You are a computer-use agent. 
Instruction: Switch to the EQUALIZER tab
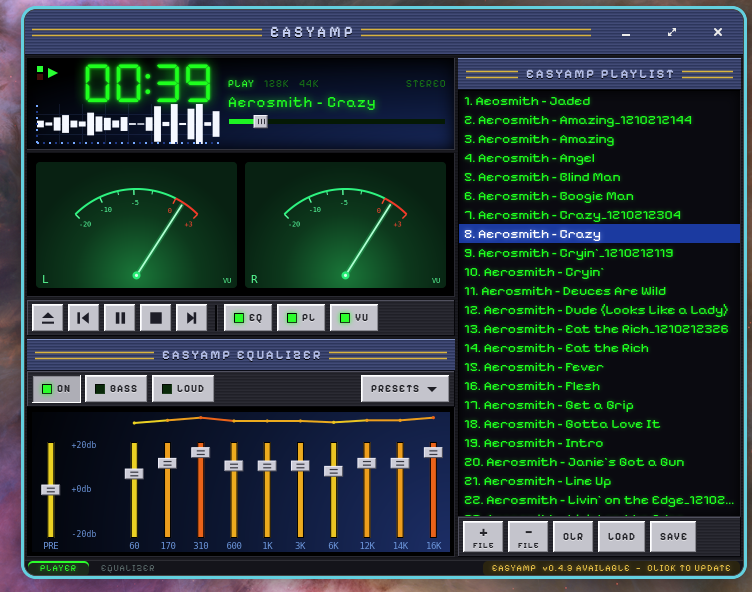pos(128,568)
